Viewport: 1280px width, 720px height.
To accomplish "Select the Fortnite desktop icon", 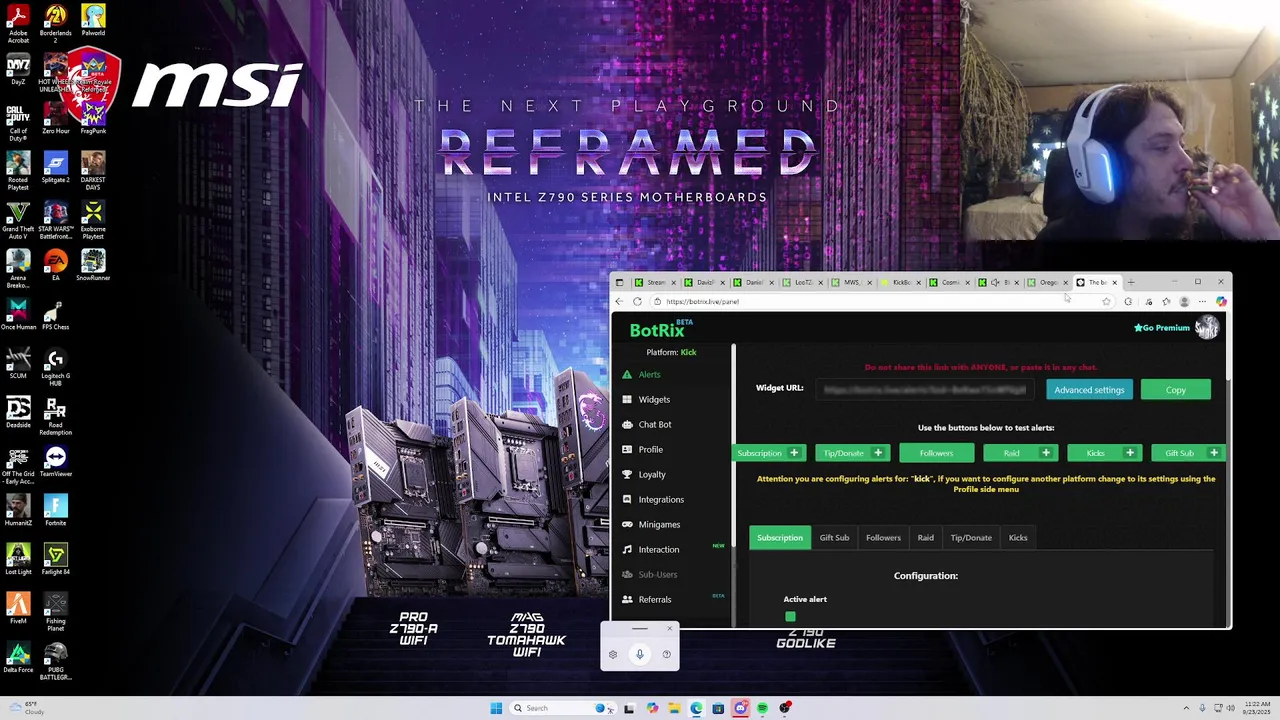I will [55, 510].
